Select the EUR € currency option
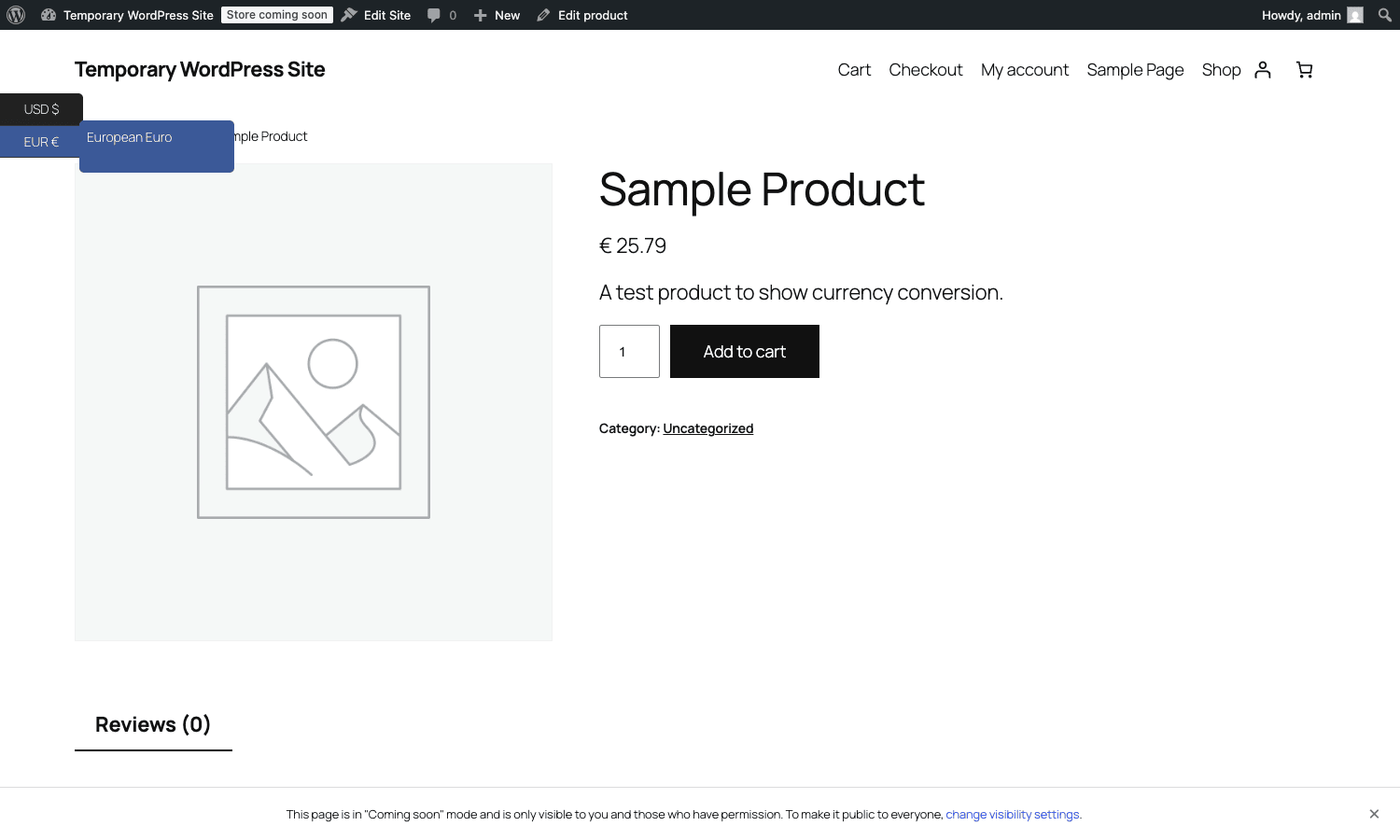The image size is (1400, 840). (x=41, y=142)
